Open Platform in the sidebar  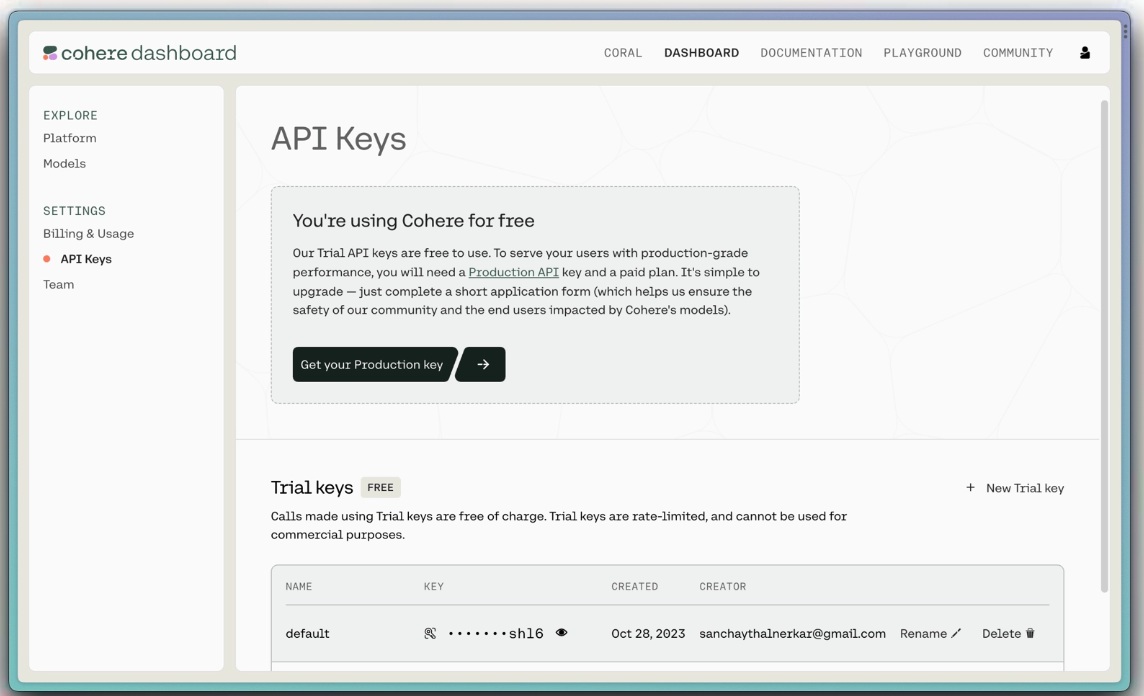click(x=69, y=138)
